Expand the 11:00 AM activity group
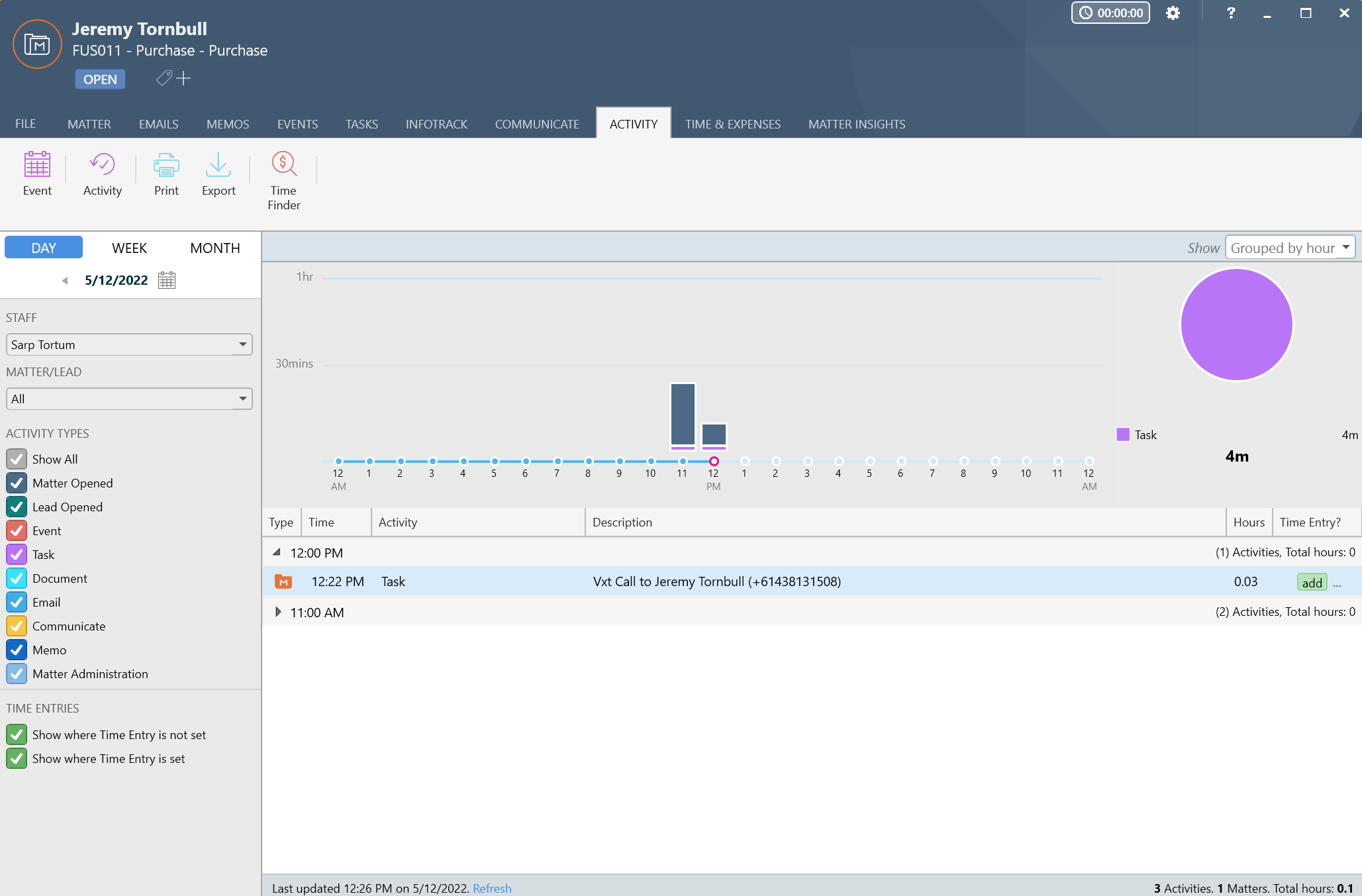1362x896 pixels. click(277, 612)
